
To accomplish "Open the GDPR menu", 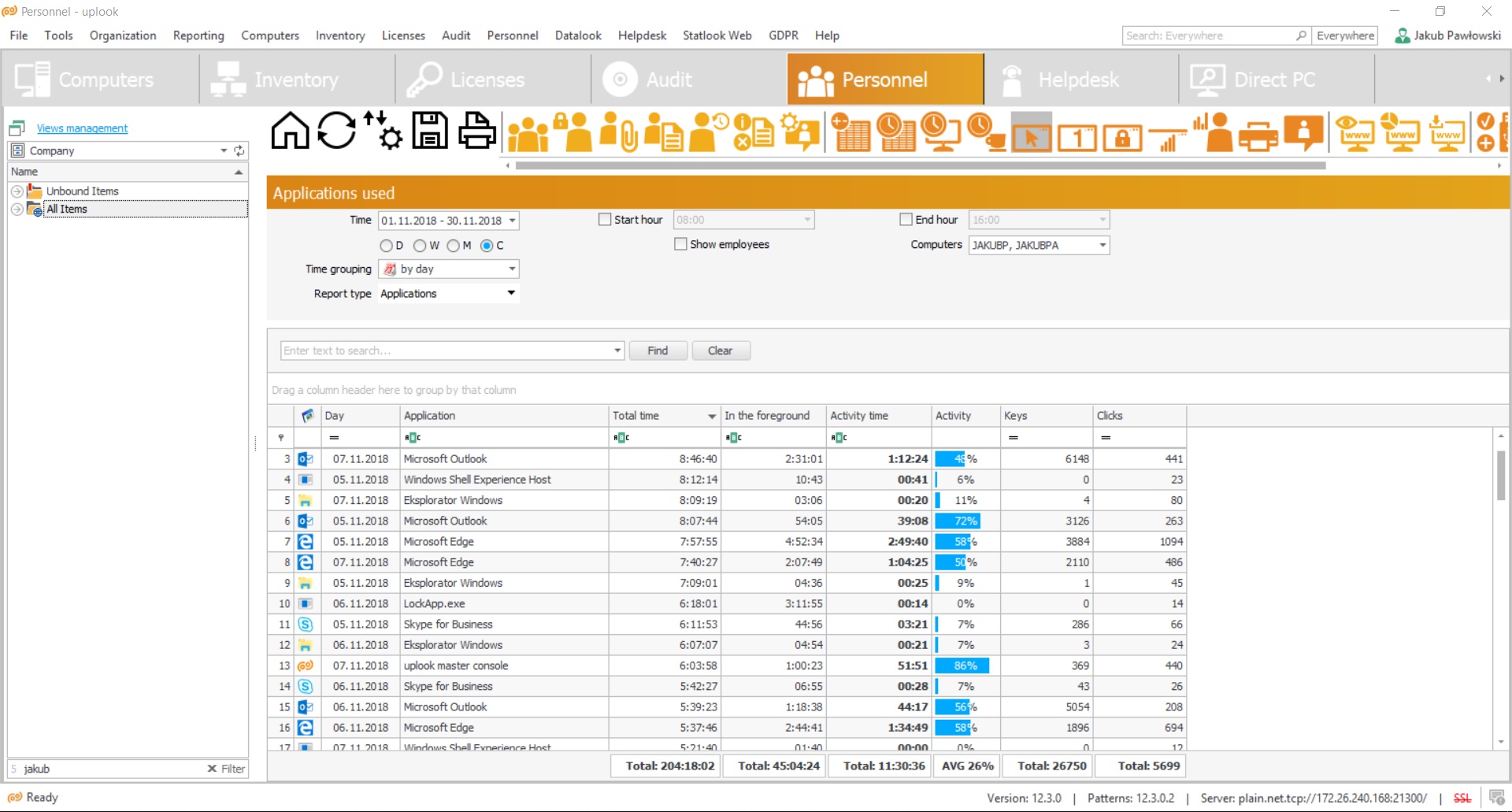I will tap(783, 35).
